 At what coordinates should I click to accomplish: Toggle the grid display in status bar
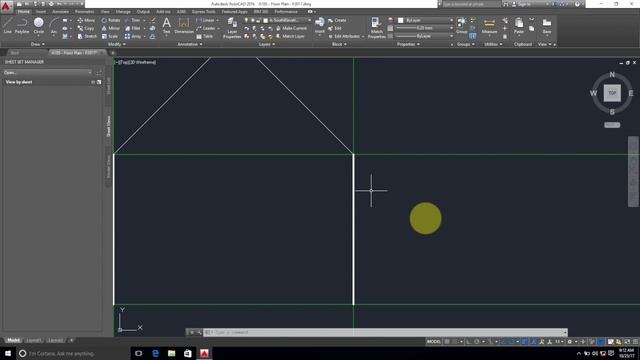(x=447, y=342)
